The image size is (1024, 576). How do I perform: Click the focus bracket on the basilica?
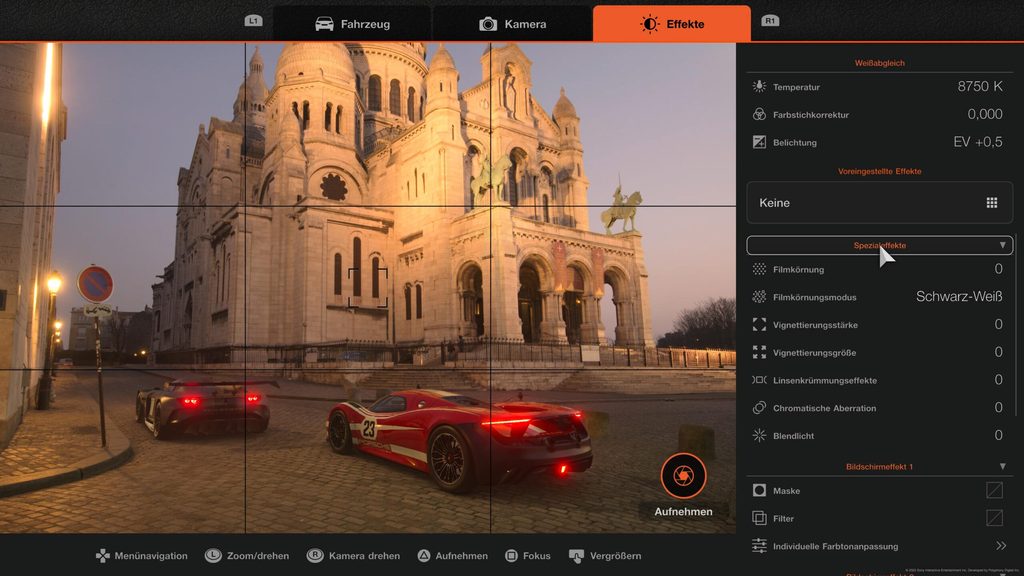(x=367, y=287)
